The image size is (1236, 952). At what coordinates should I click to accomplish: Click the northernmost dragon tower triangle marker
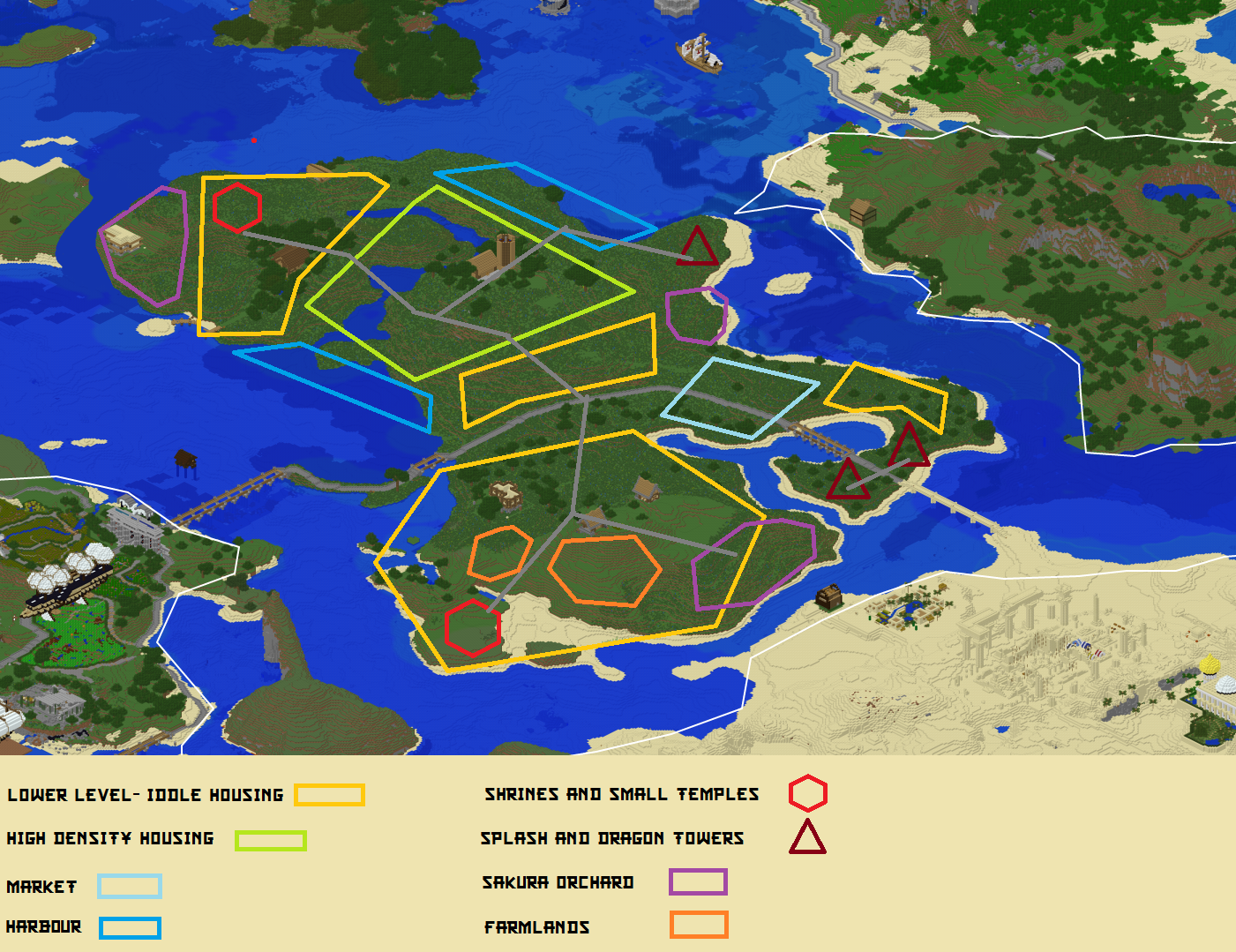(697, 247)
